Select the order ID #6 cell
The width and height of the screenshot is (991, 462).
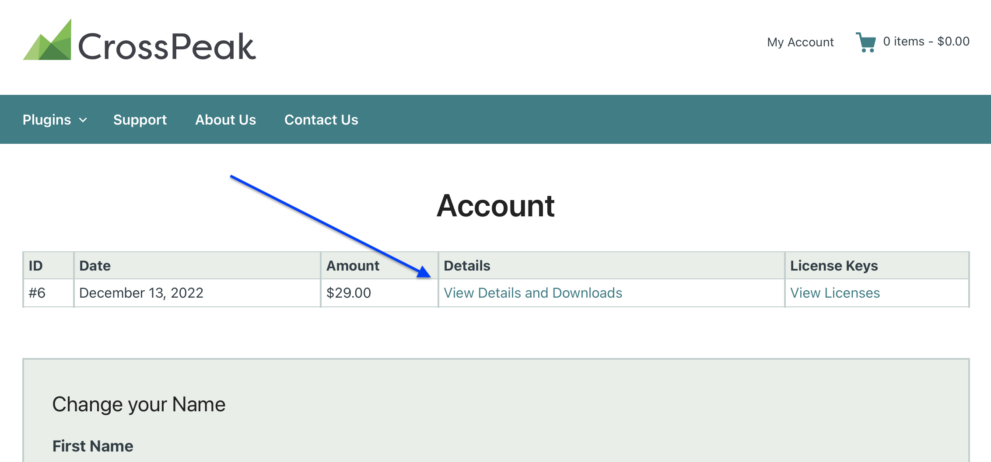pyautogui.click(x=37, y=293)
